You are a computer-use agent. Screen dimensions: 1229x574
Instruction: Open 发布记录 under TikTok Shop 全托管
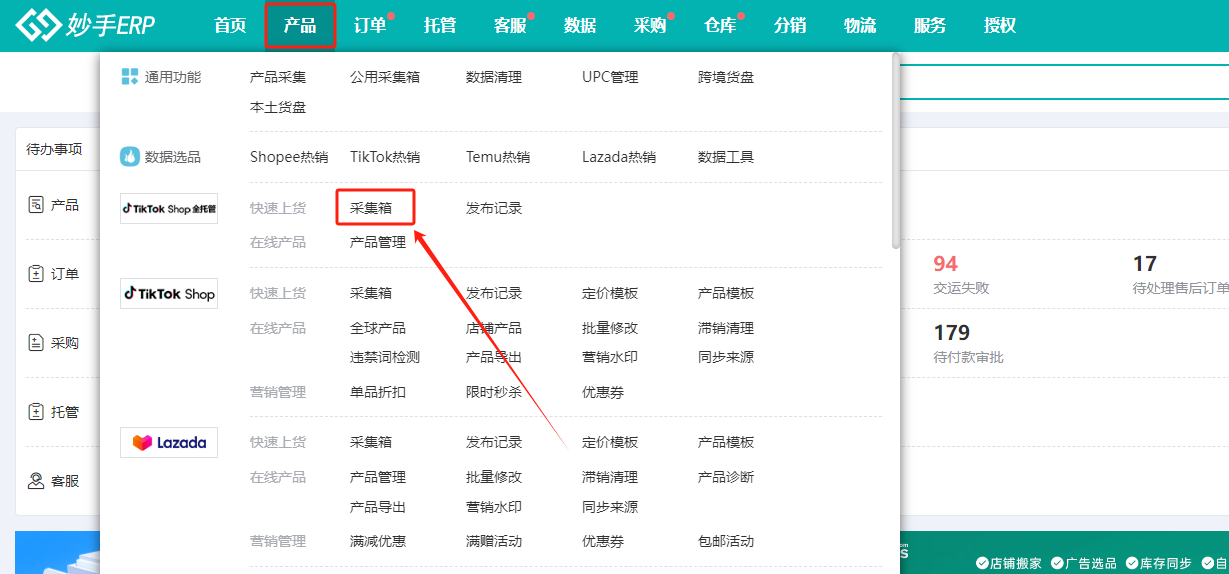(494, 208)
